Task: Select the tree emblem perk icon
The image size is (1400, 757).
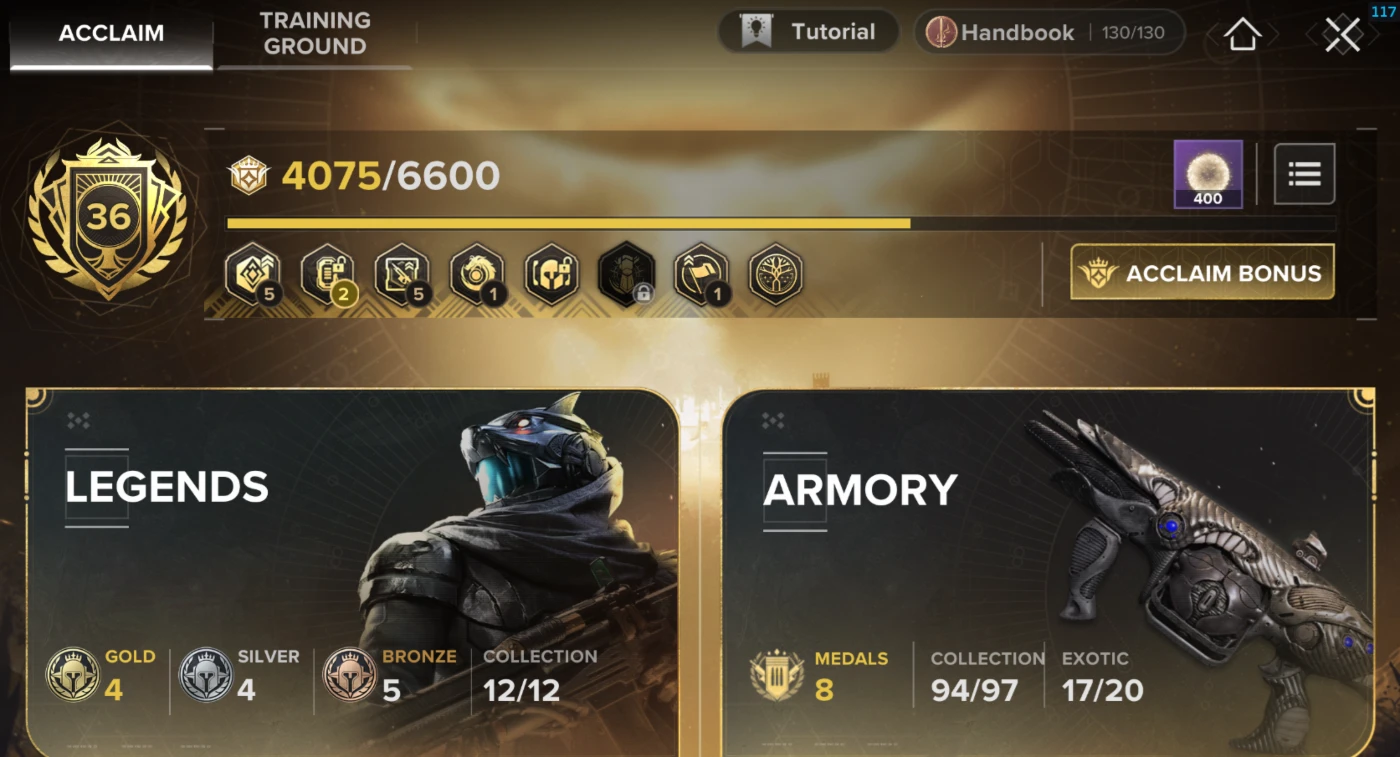Action: pyautogui.click(x=776, y=274)
